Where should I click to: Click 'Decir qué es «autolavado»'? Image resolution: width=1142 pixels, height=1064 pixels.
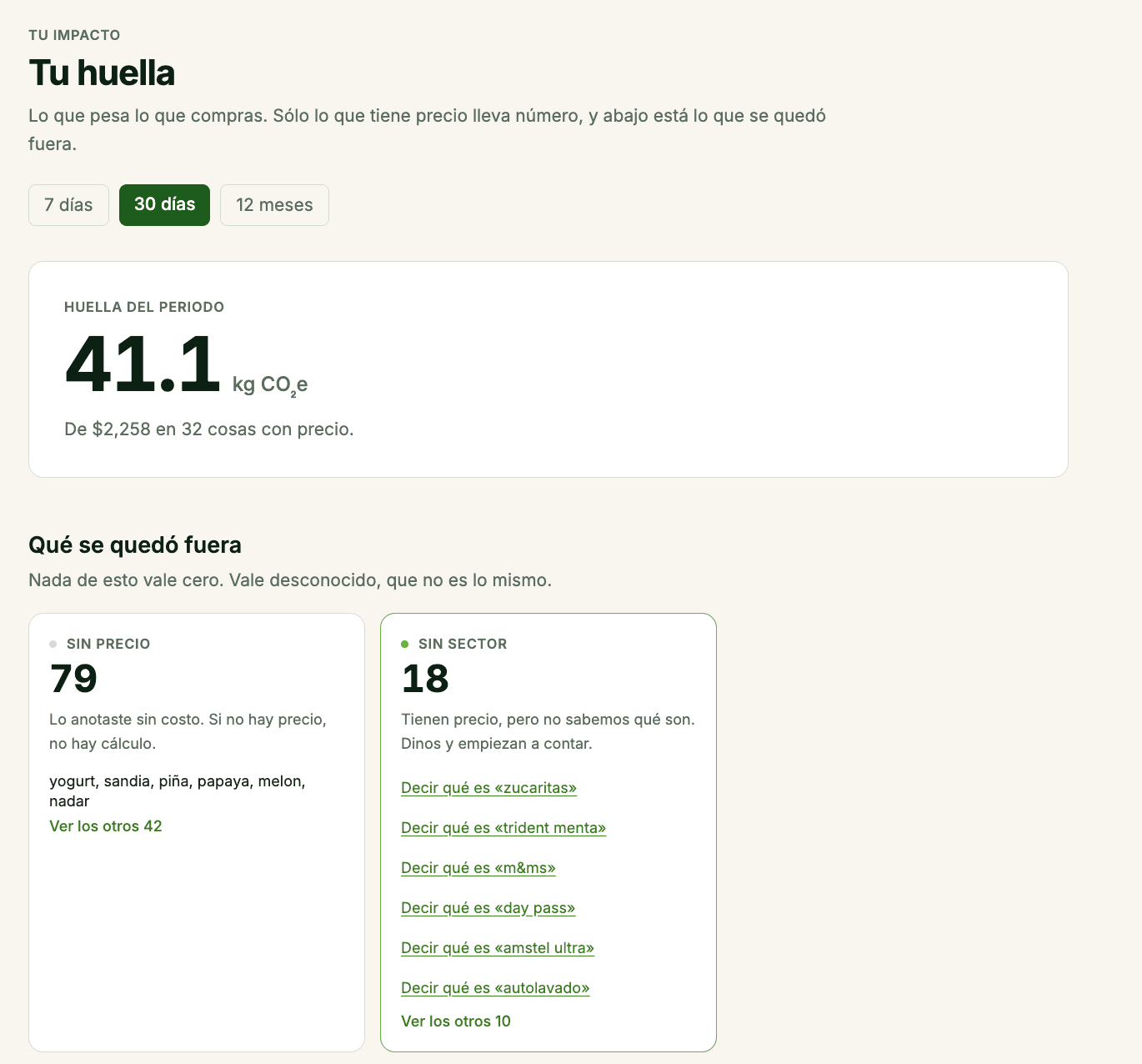tap(495, 988)
